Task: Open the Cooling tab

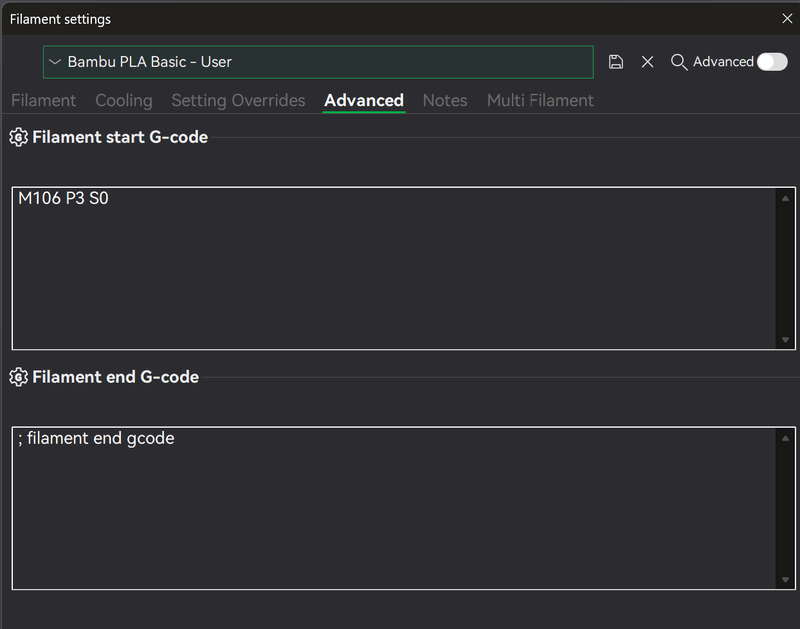Action: [124, 100]
